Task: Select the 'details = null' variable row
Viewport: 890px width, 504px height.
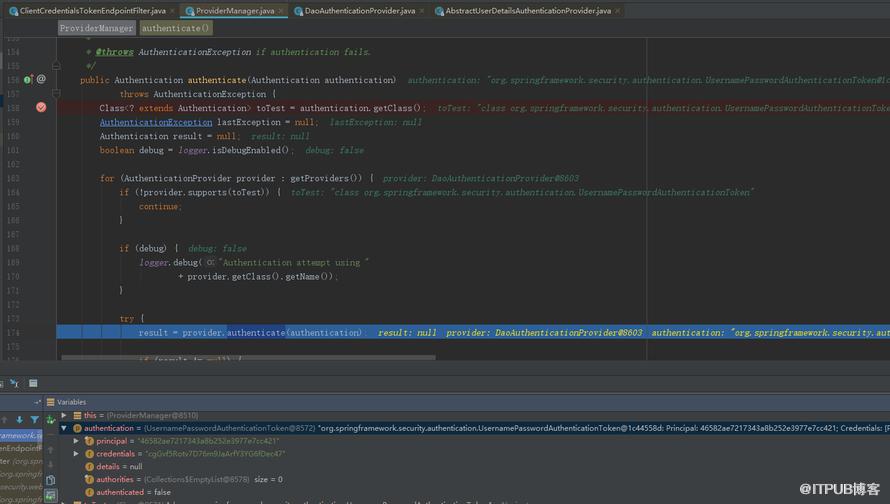Action: 474,467
